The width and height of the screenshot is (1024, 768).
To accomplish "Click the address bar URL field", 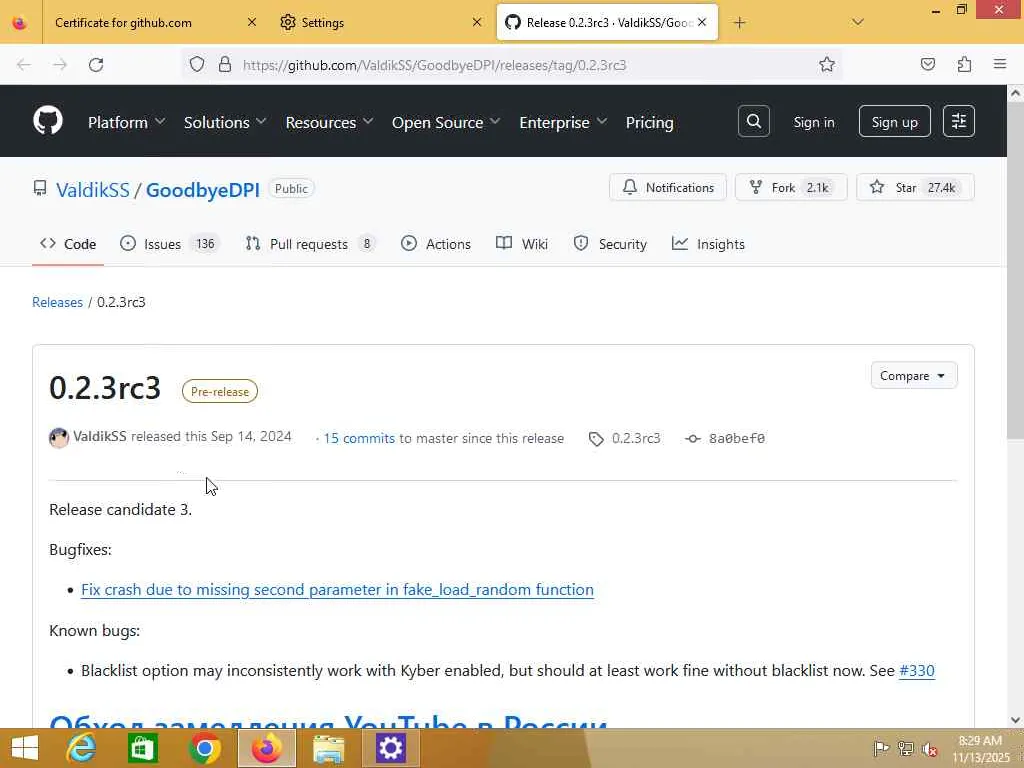I will [509, 65].
